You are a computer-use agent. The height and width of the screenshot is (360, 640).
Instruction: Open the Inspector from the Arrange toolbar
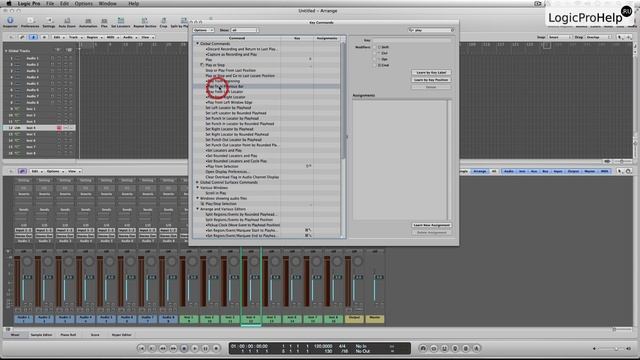[10, 22]
